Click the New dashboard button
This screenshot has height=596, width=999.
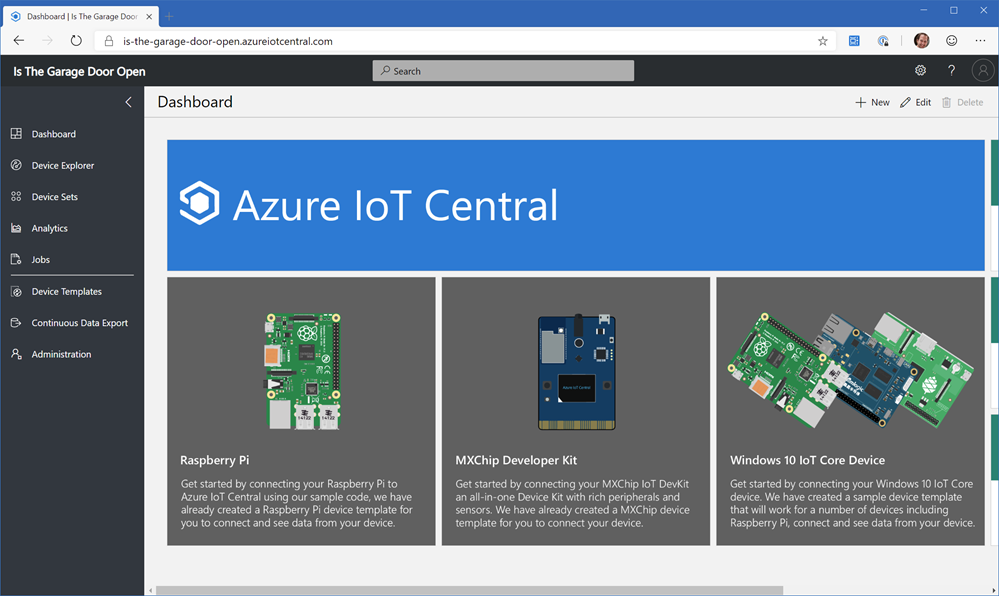[872, 102]
